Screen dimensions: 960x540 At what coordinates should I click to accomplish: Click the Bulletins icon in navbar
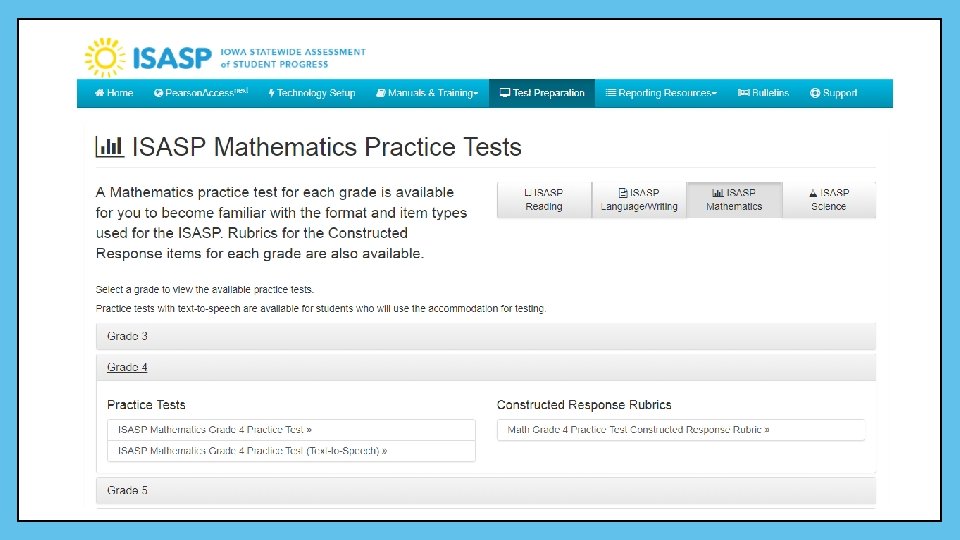click(x=743, y=93)
